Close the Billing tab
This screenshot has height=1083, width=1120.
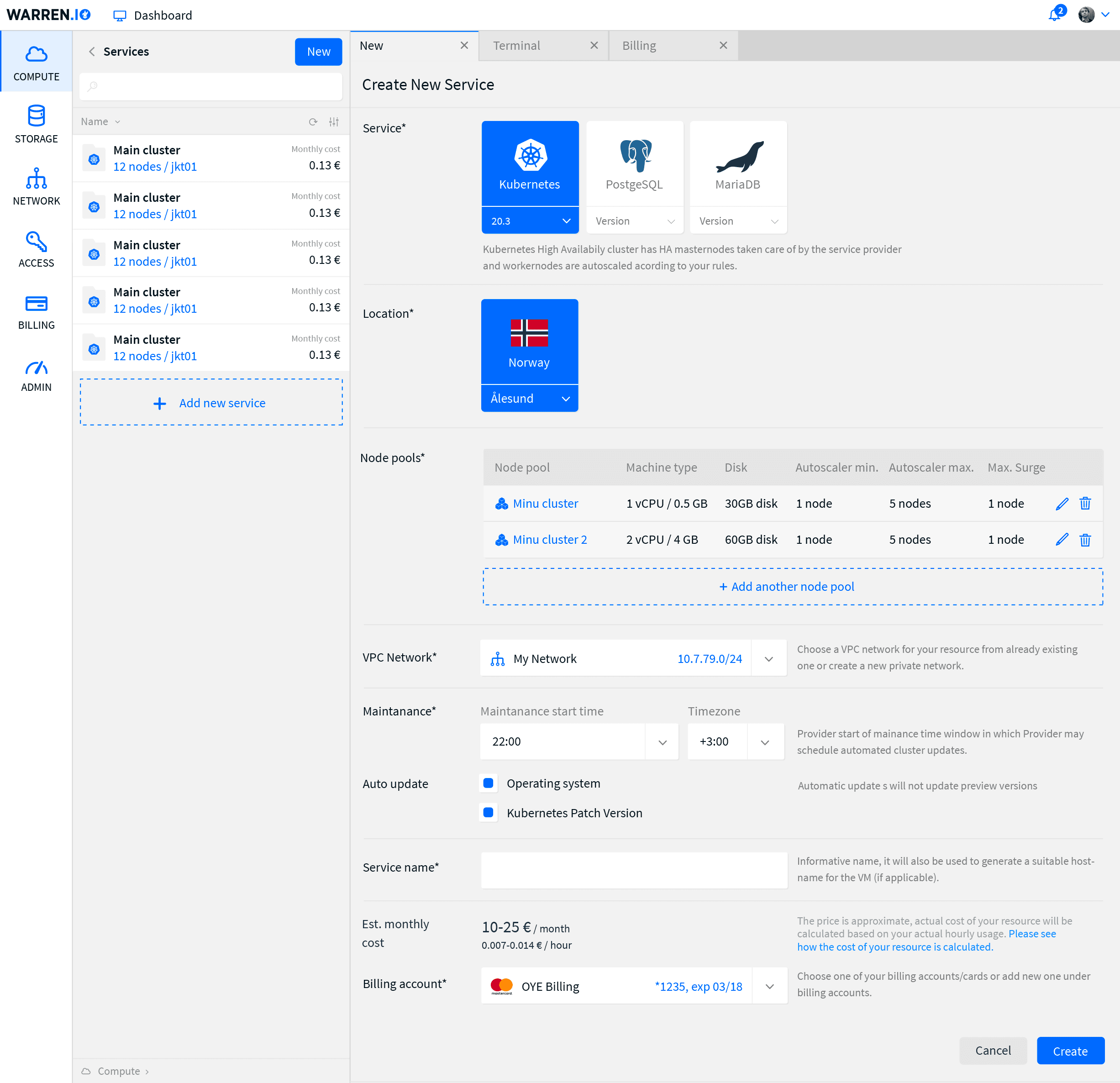[723, 45]
